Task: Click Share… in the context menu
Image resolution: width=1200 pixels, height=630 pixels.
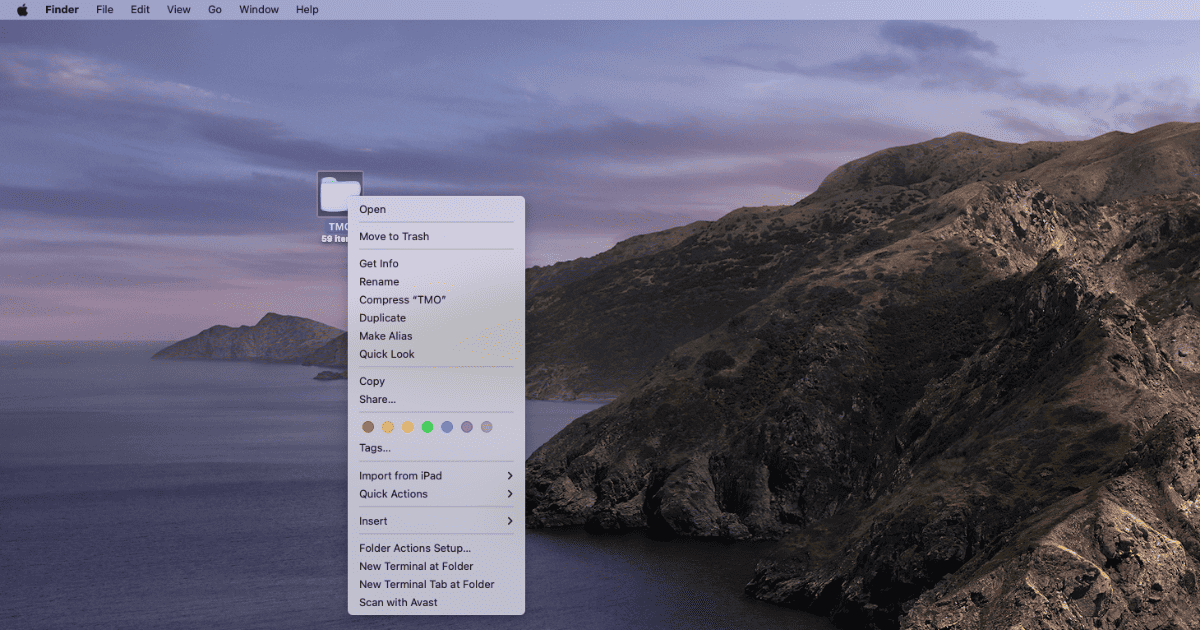Action: [377, 399]
